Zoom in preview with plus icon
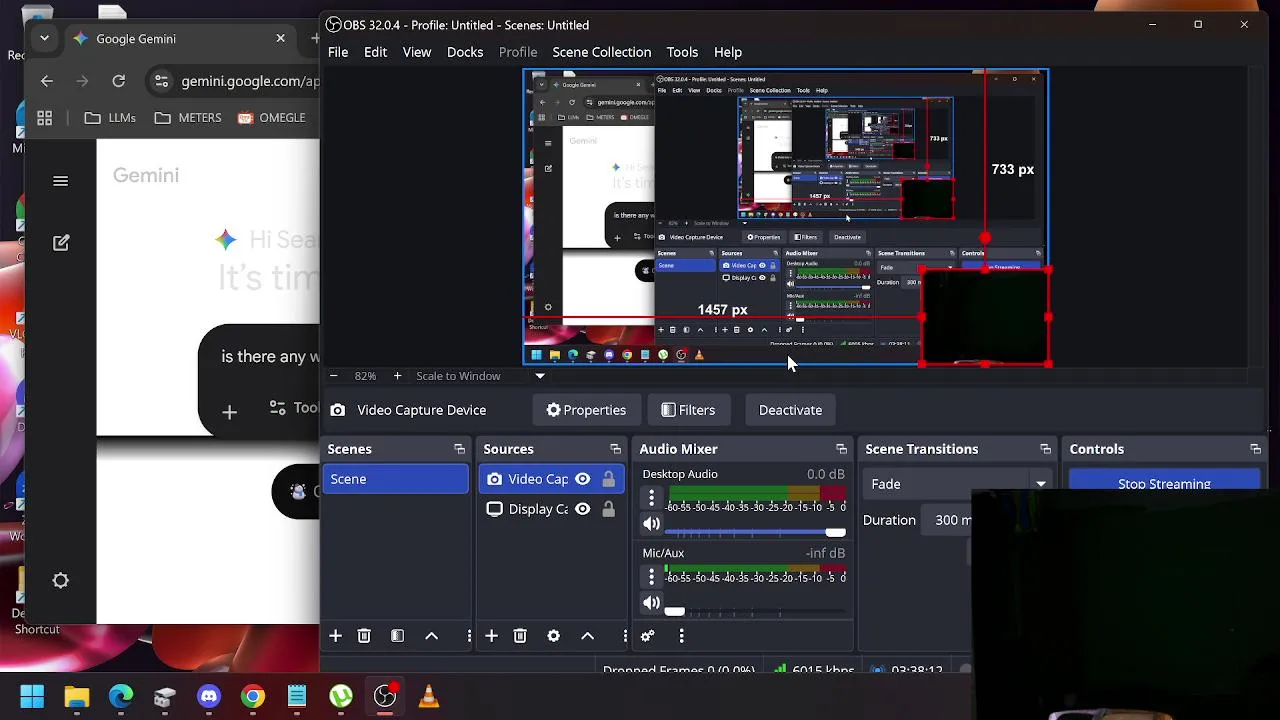 pyautogui.click(x=397, y=376)
